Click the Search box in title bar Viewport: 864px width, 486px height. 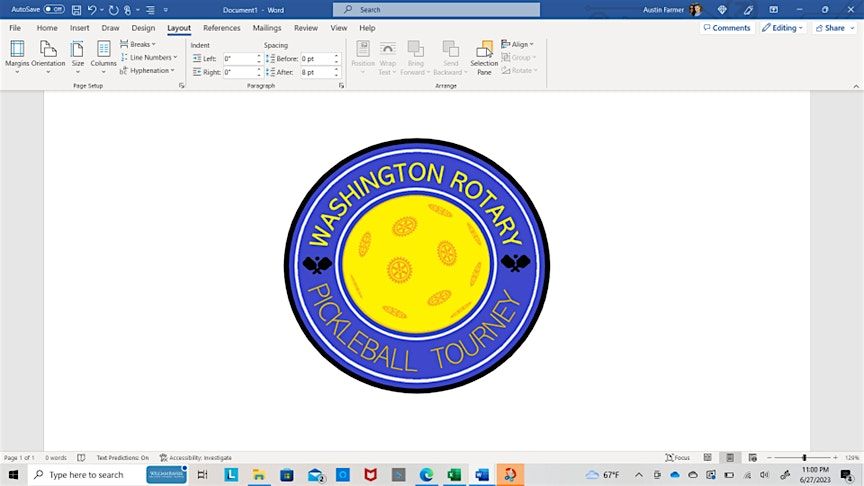click(436, 9)
